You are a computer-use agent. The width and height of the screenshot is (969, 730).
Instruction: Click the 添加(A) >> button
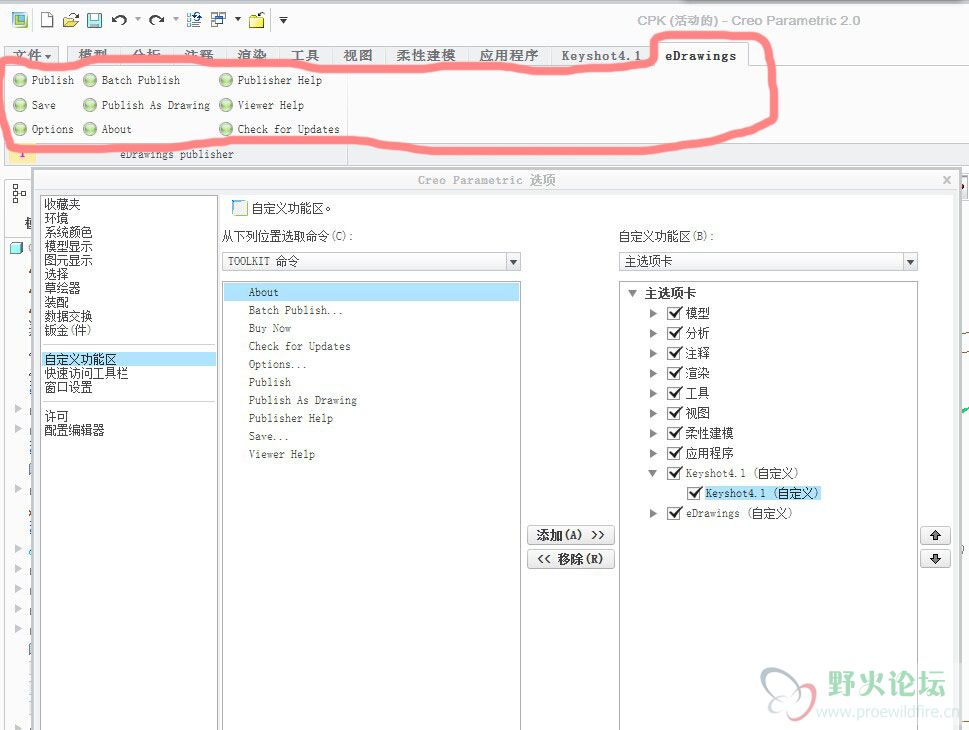click(x=570, y=535)
